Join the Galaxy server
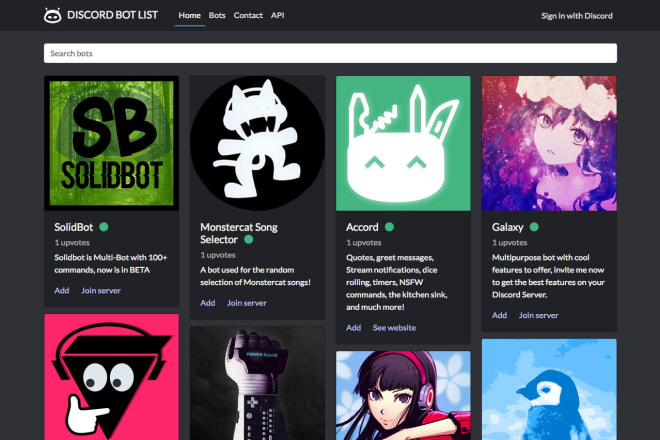 point(538,315)
